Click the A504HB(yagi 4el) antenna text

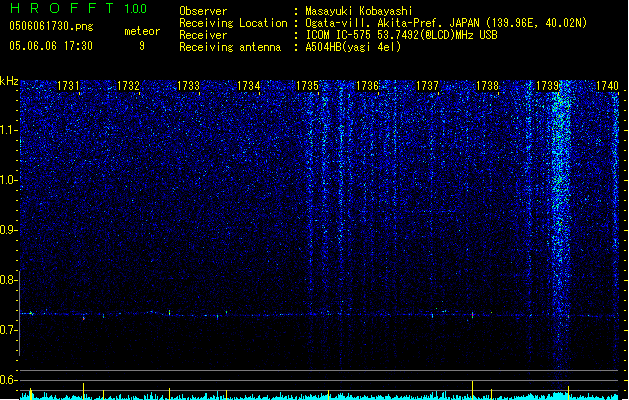[353, 47]
